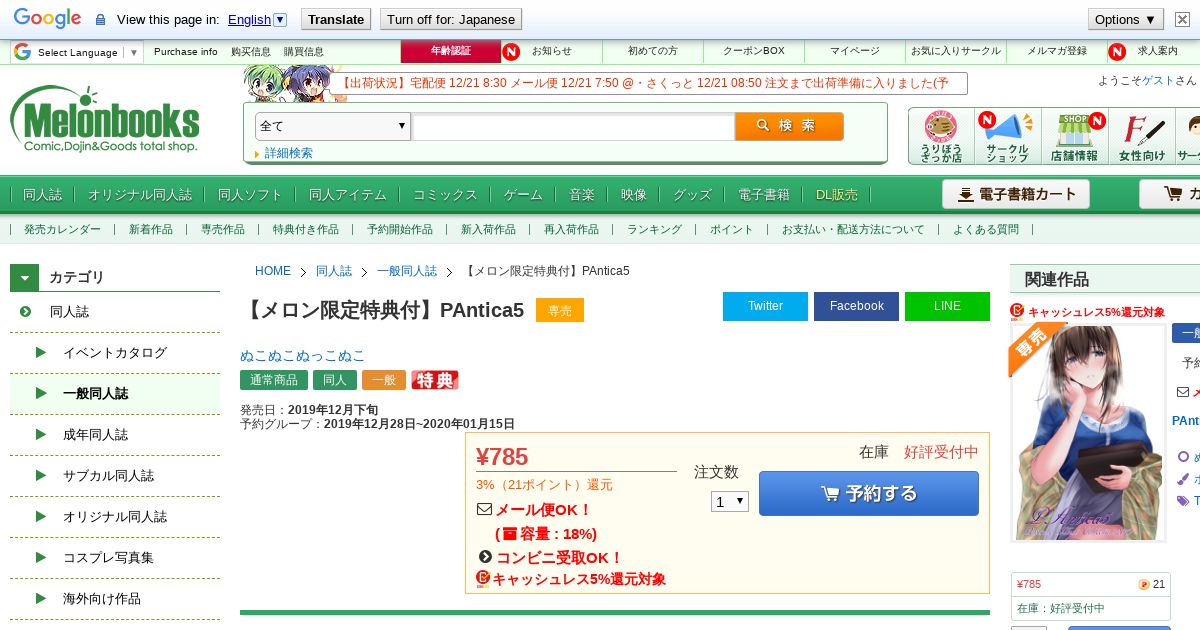The image size is (1200, 630).
Task: Open the language dropdown in translate bar
Action: pyautogui.click(x=257, y=19)
